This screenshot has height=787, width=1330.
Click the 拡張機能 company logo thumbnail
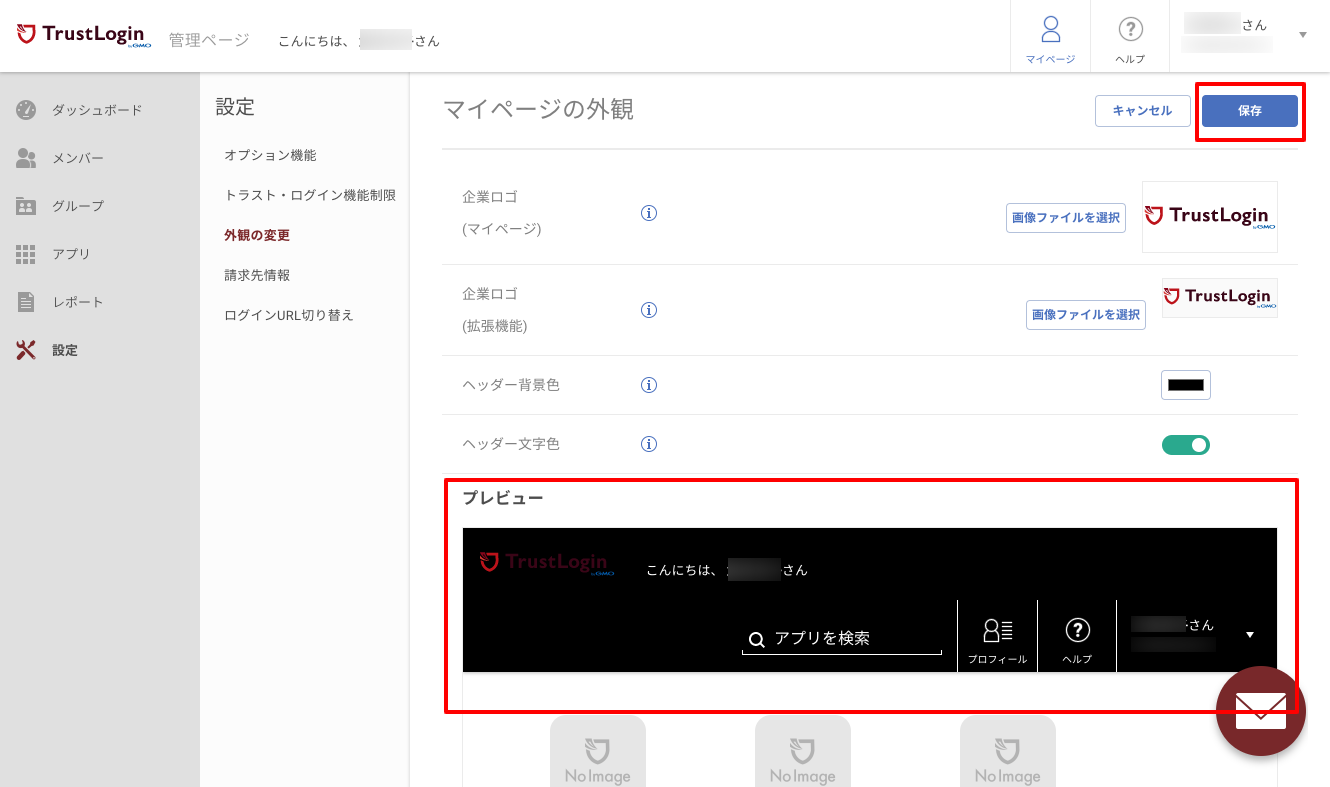[x=1220, y=298]
